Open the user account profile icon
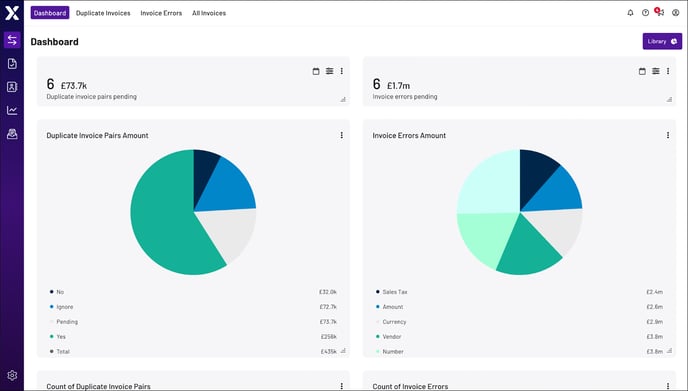This screenshot has height=391, width=688. [x=676, y=13]
